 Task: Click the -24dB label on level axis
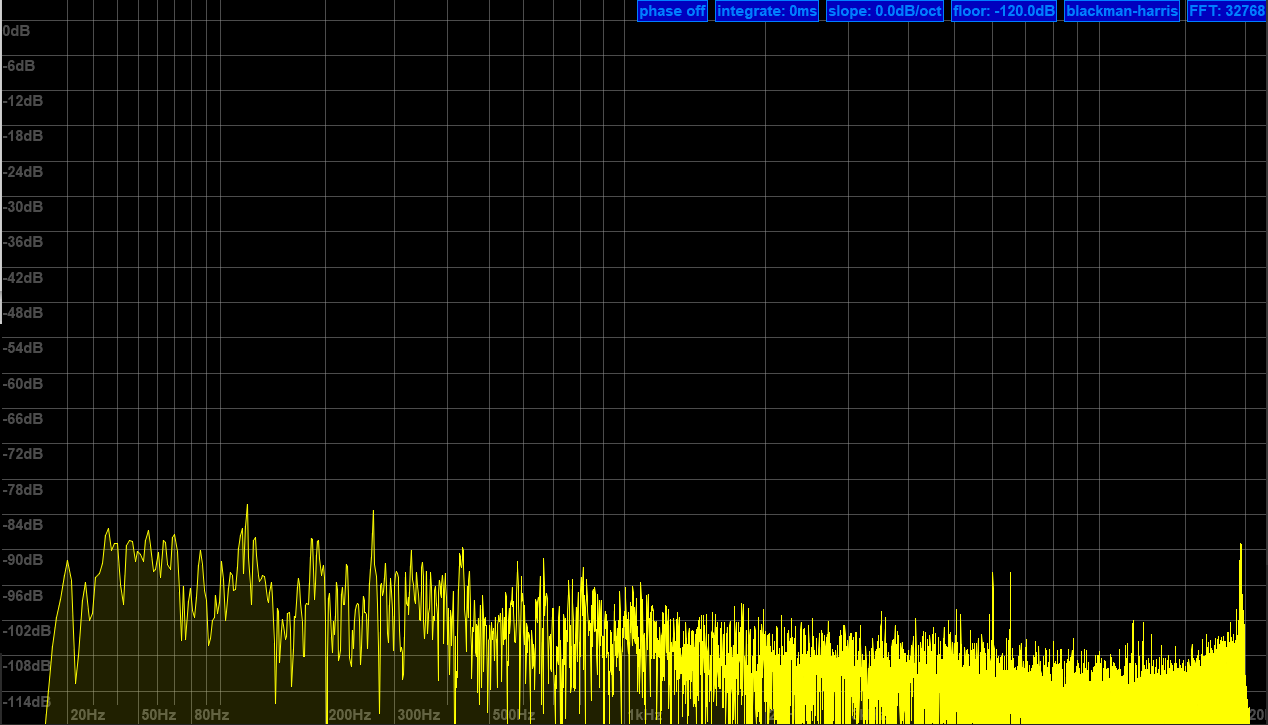[23, 172]
